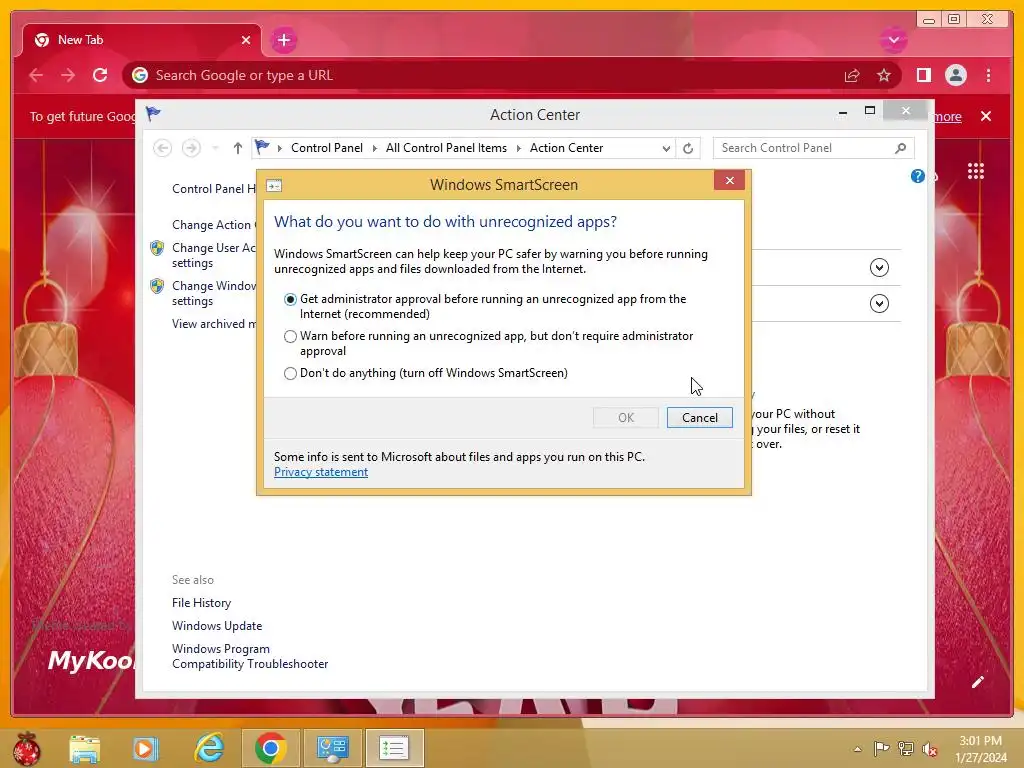Switch to Chrome on taskbar
Screen dimensions: 1024x768
pos(270,748)
